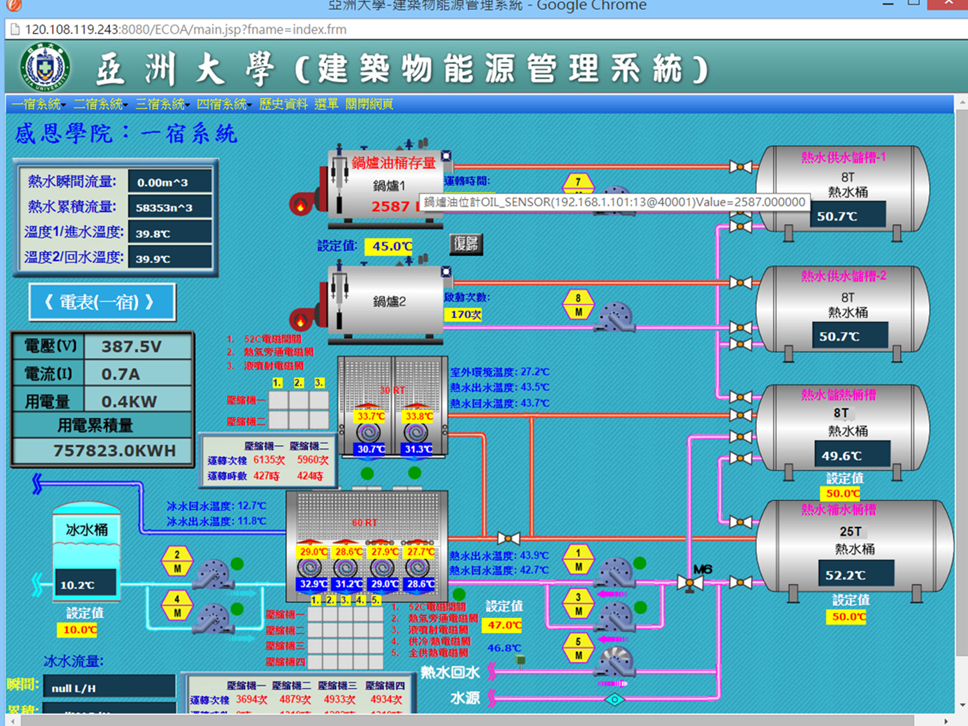
Task: Edit boiler setpoint value 45.0℃
Action: tap(388, 246)
